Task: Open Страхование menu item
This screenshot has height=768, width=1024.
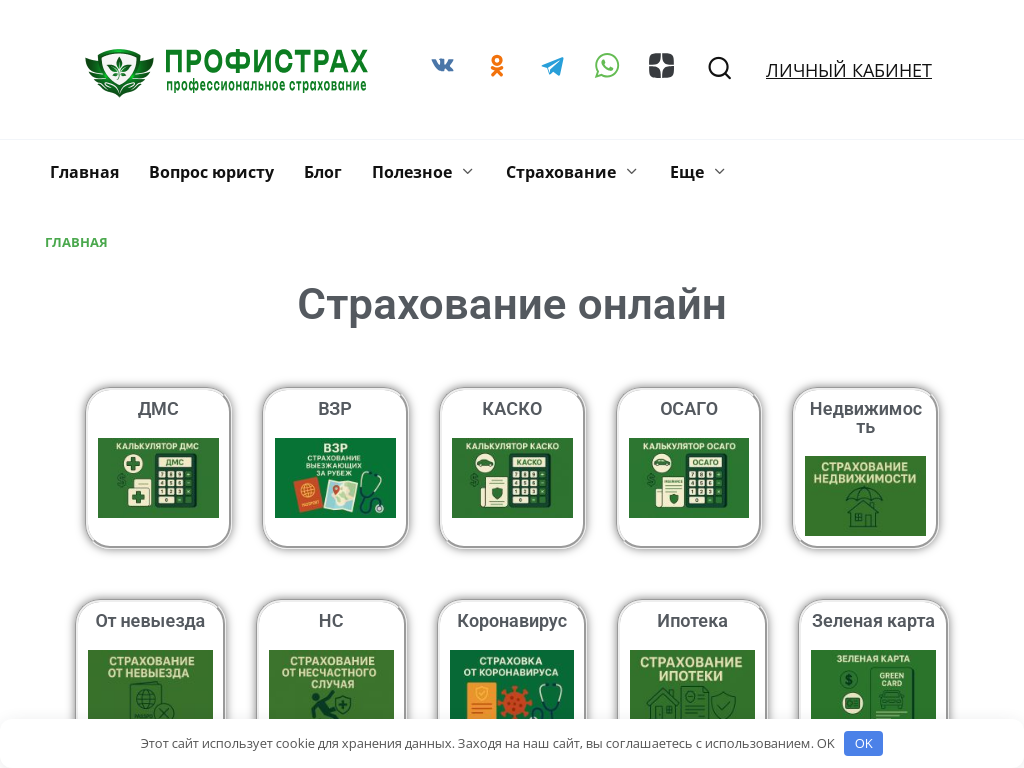Action: (561, 172)
